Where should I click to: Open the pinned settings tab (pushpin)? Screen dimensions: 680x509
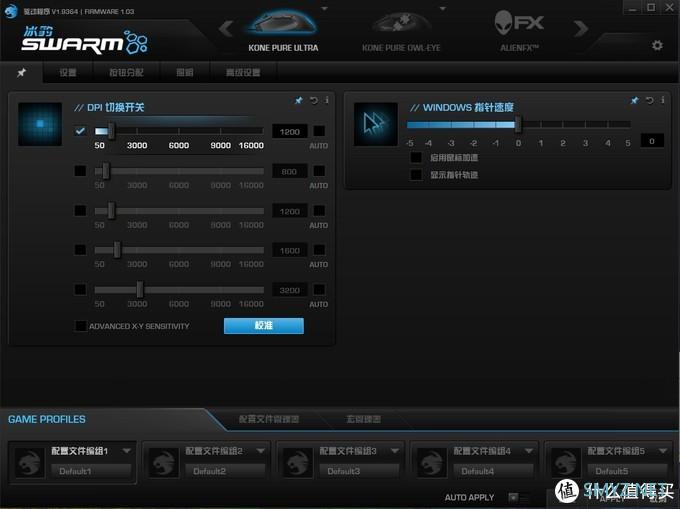tap(21, 72)
